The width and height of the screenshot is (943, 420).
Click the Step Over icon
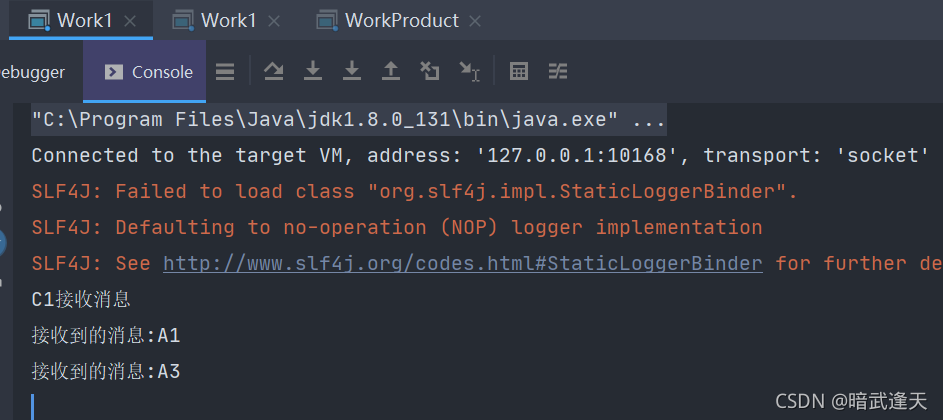[x=274, y=72]
